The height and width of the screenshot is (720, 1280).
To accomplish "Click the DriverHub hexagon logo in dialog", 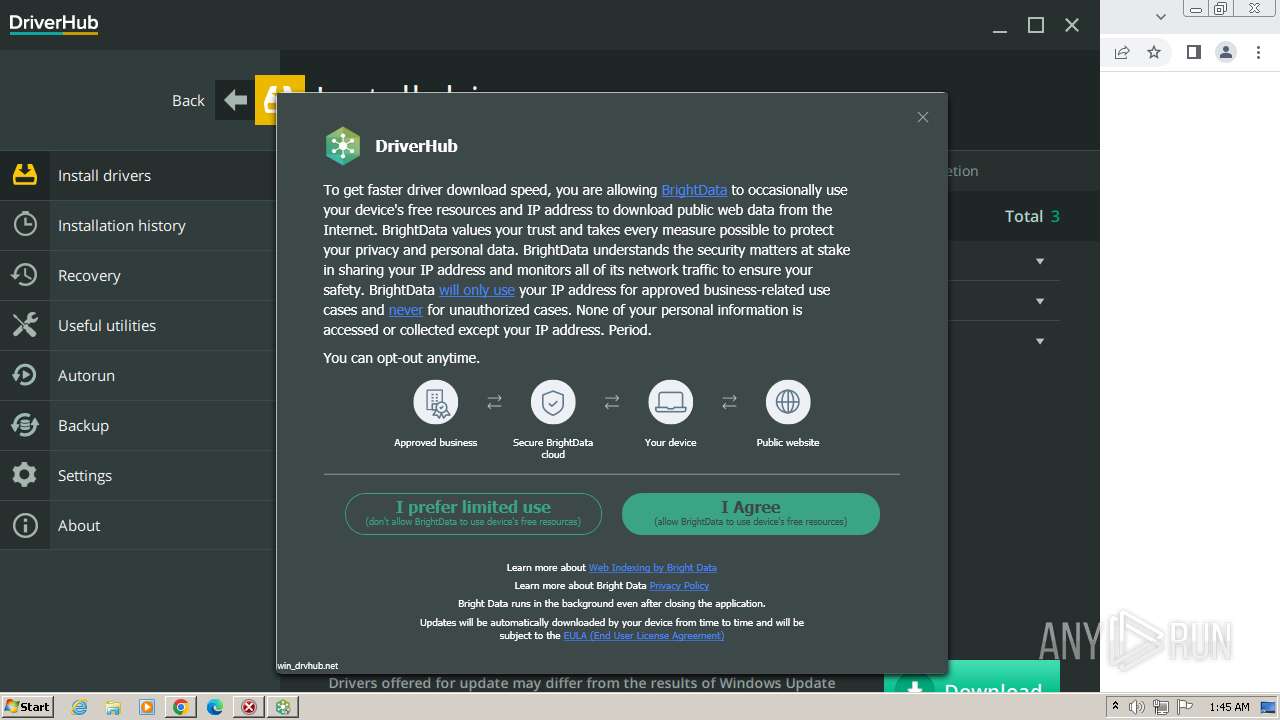I will [x=343, y=146].
